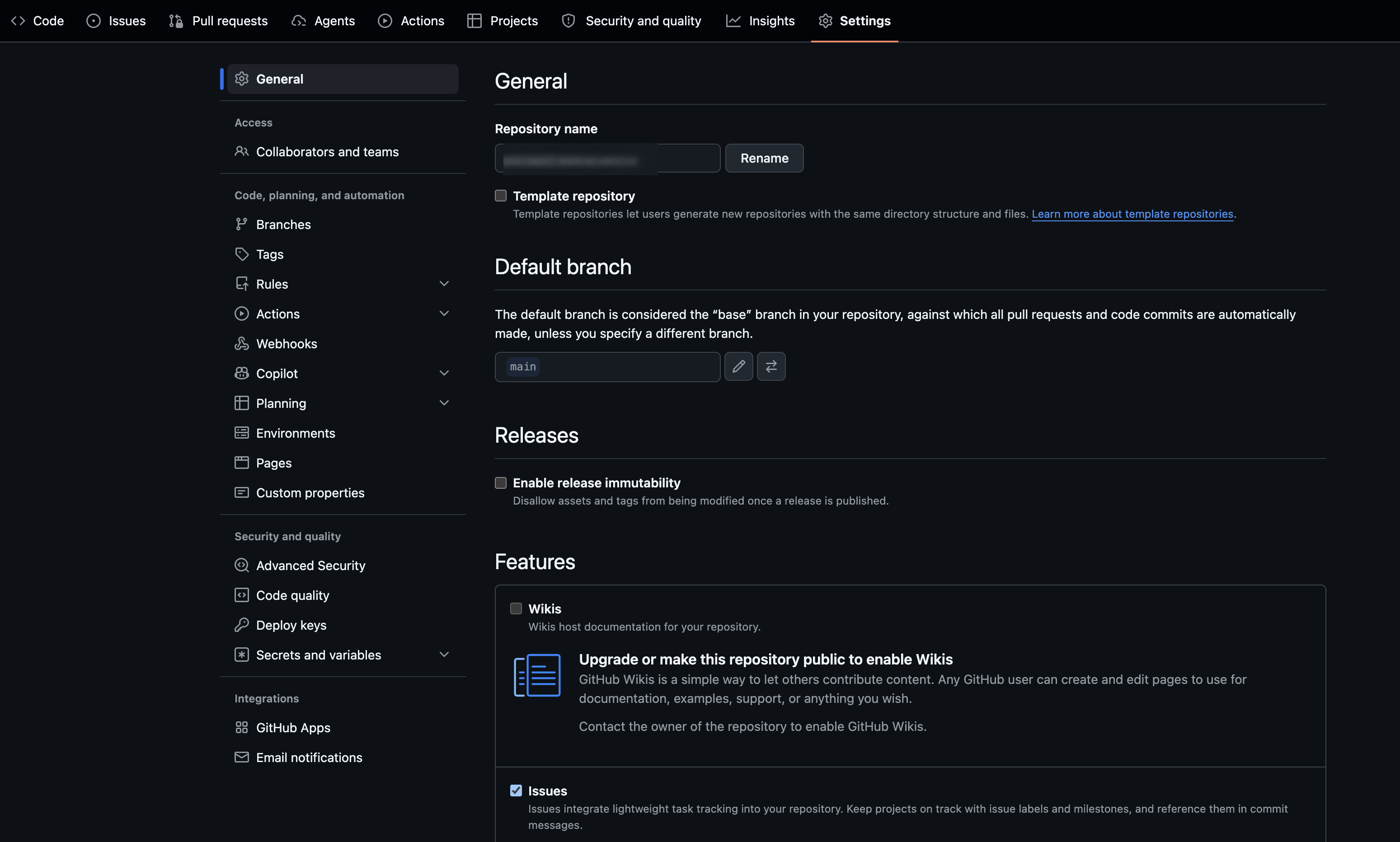
Task: Expand the Secrets and variables chevron
Action: pyautogui.click(x=444, y=655)
